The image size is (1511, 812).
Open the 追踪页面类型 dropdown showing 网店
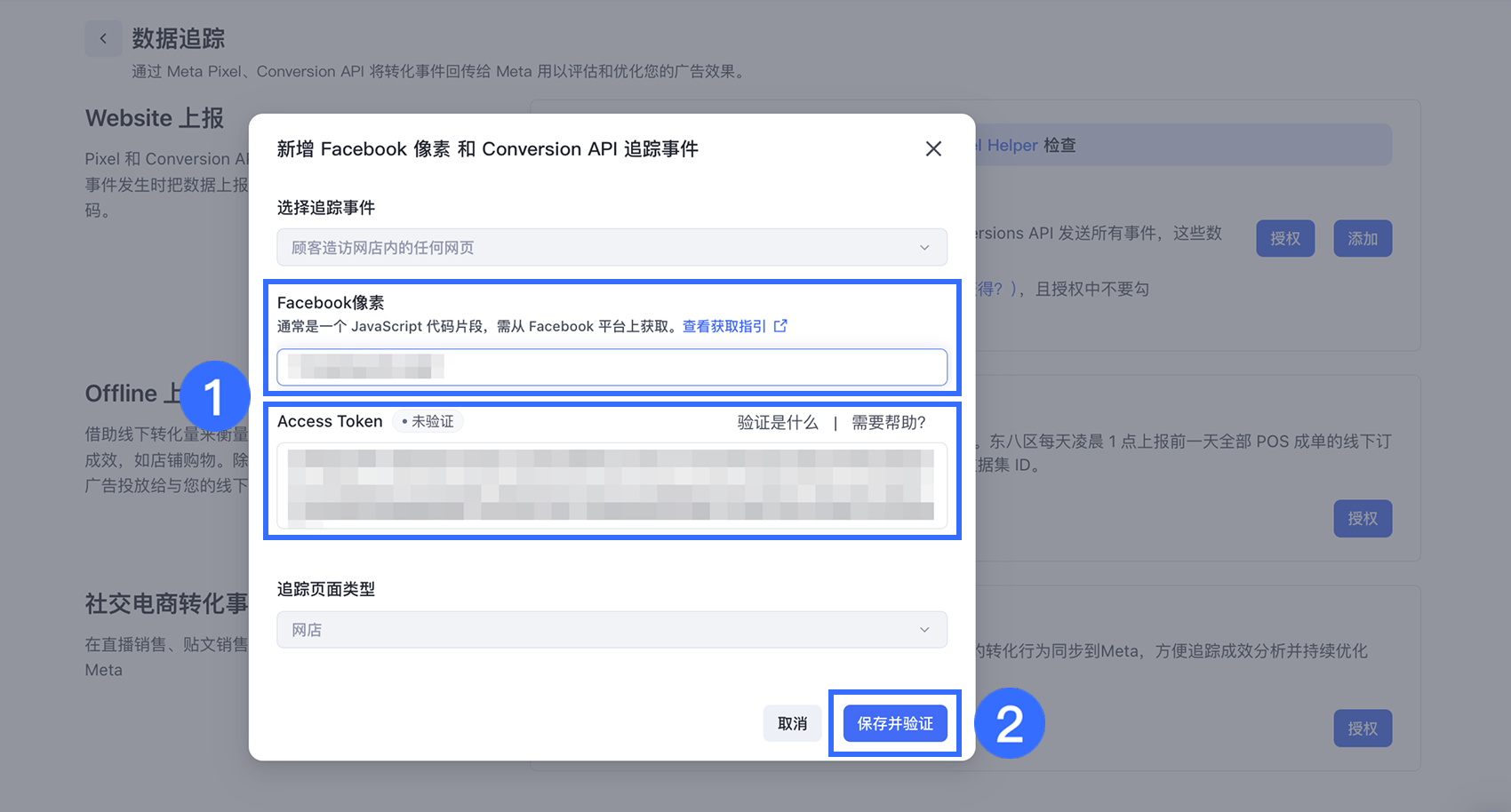click(612, 630)
